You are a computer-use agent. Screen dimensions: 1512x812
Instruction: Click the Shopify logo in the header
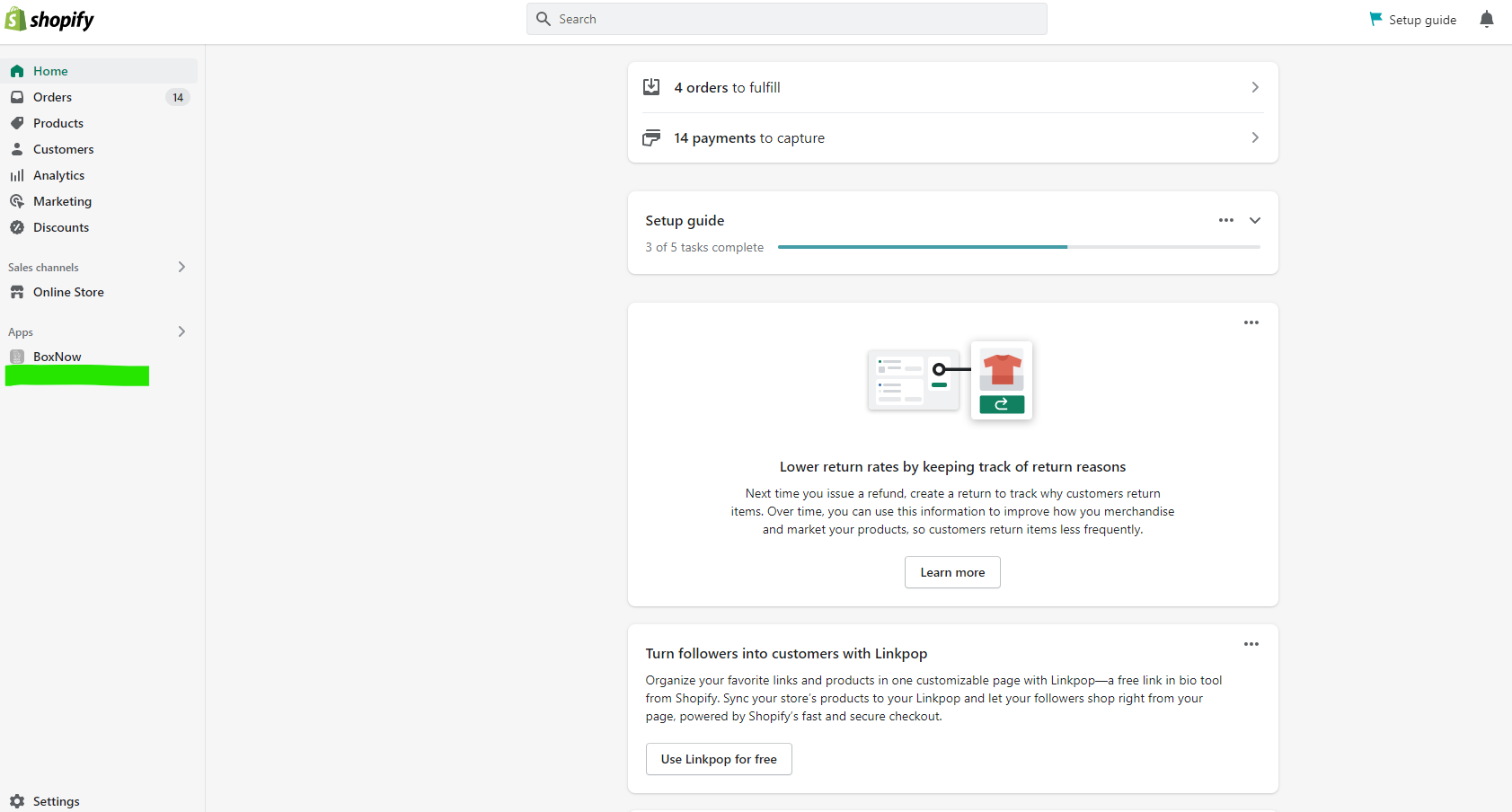pos(49,20)
